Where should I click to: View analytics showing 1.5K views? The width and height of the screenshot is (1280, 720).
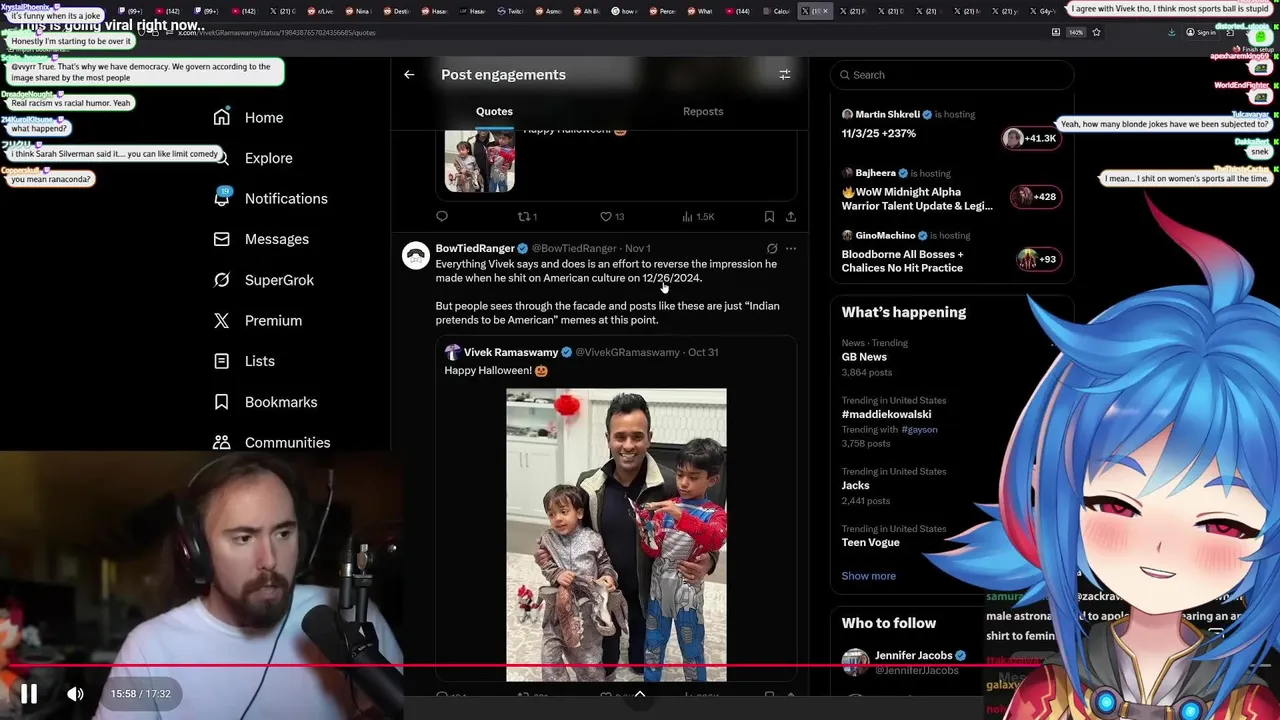698,216
